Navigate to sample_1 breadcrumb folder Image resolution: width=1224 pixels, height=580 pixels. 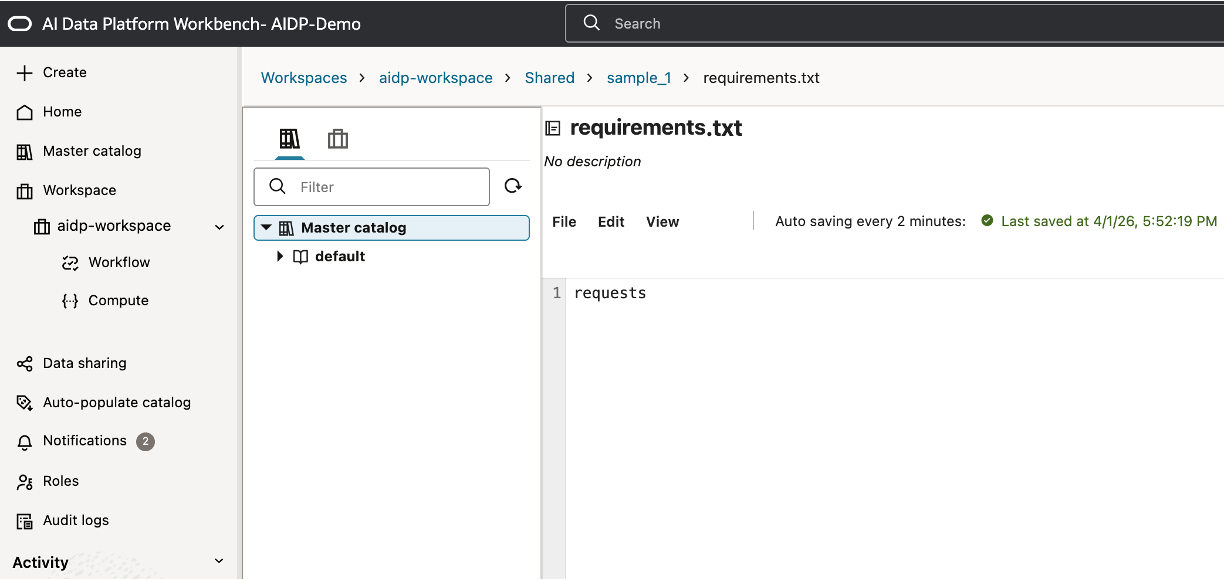(638, 78)
